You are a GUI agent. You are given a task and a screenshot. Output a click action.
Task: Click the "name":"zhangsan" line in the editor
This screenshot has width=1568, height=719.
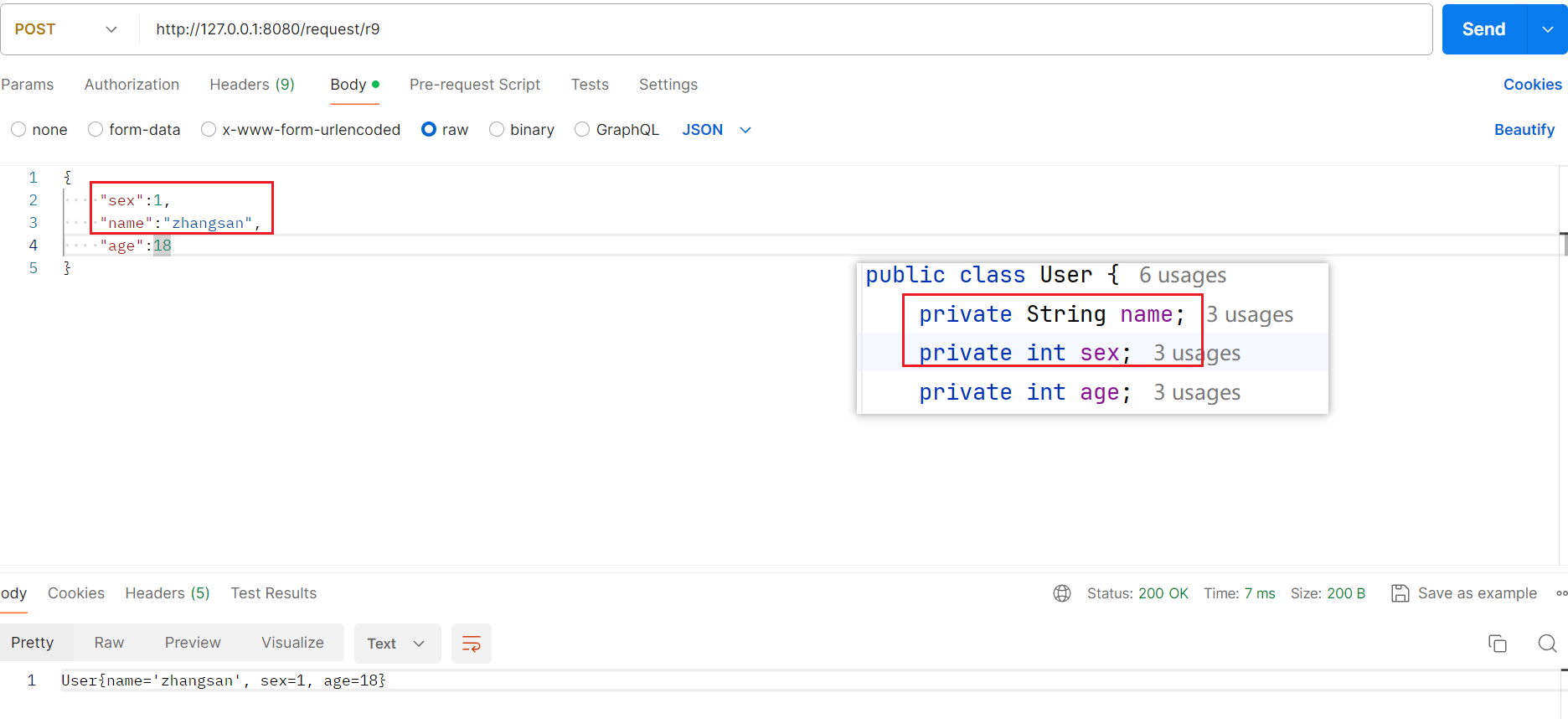coord(180,223)
